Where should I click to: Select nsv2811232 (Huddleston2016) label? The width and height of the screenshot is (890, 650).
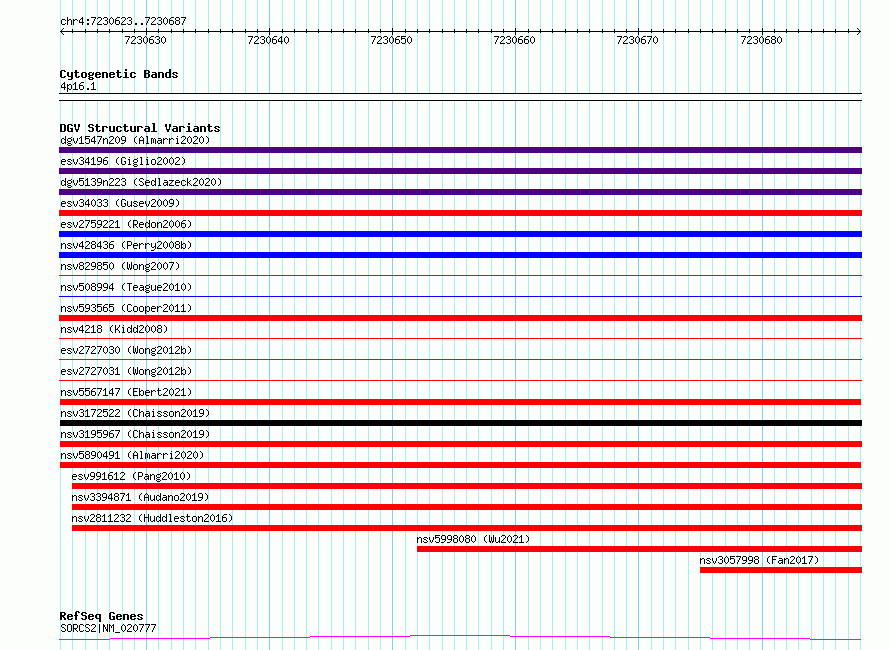pos(152,518)
